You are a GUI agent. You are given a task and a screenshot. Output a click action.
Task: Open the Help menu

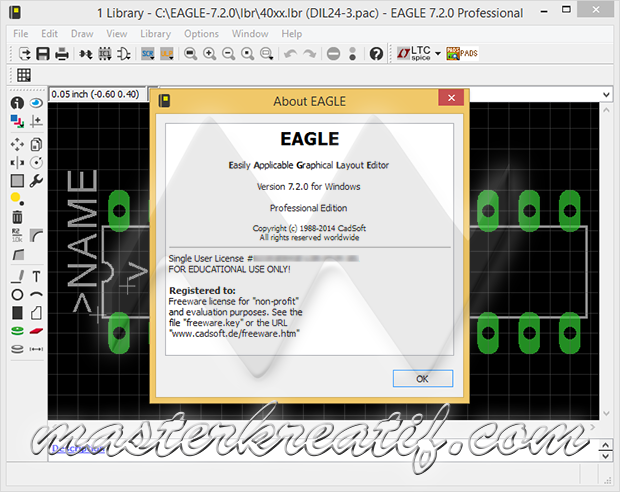pos(292,34)
